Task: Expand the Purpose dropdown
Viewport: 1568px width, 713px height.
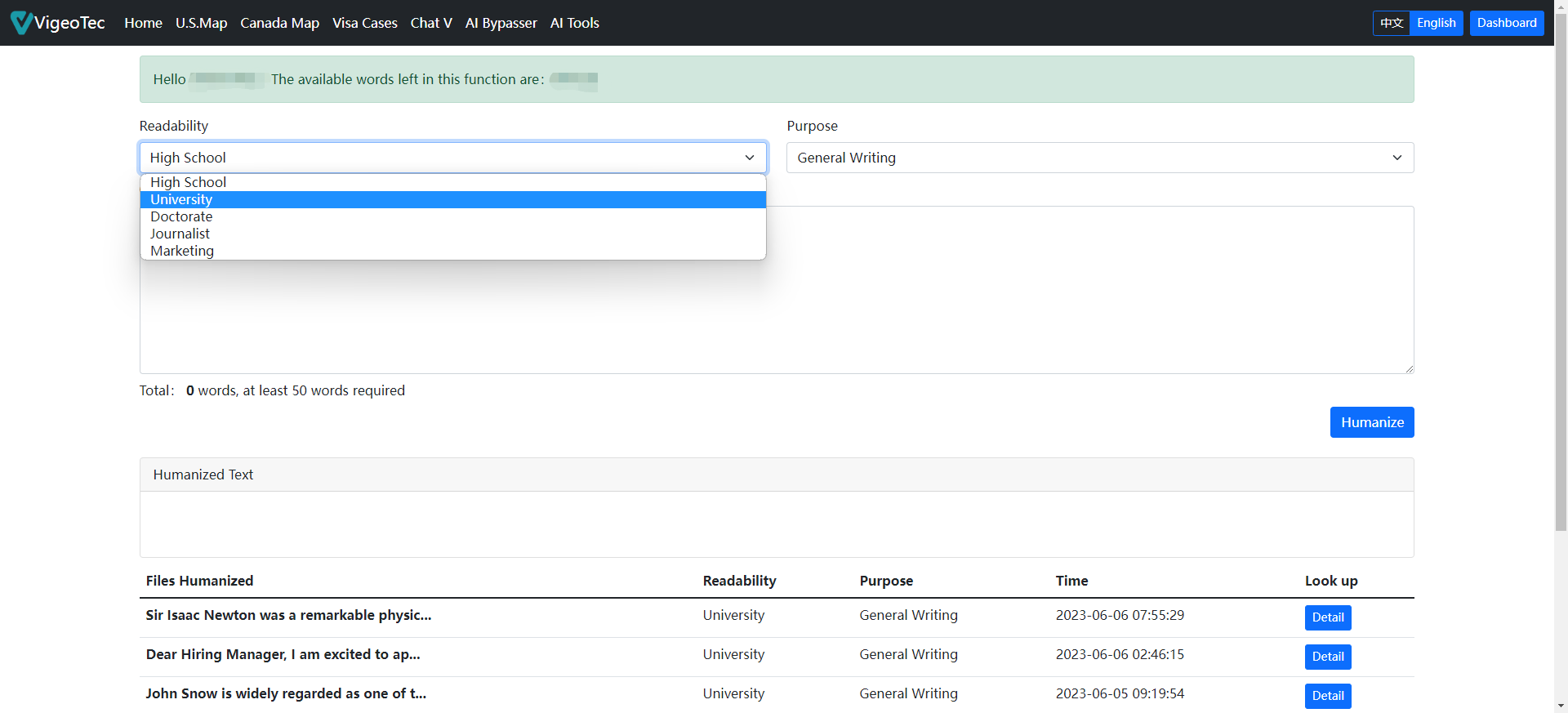Action: tap(1099, 158)
